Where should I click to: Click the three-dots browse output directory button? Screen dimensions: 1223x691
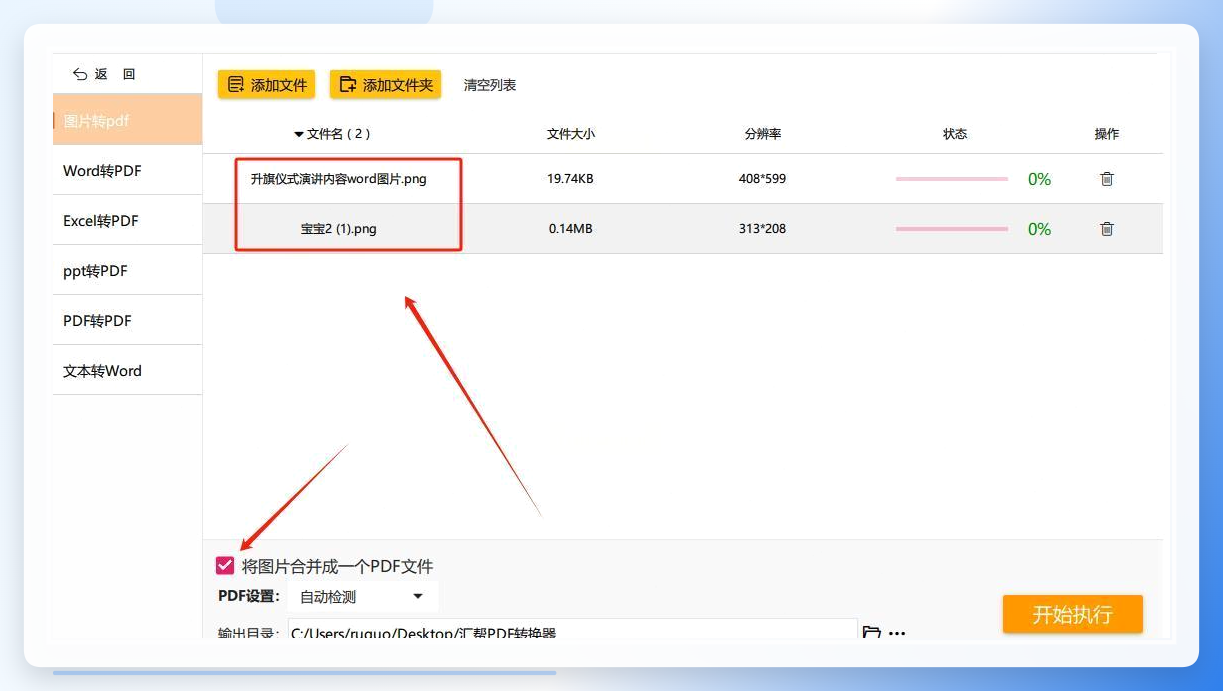[897, 633]
